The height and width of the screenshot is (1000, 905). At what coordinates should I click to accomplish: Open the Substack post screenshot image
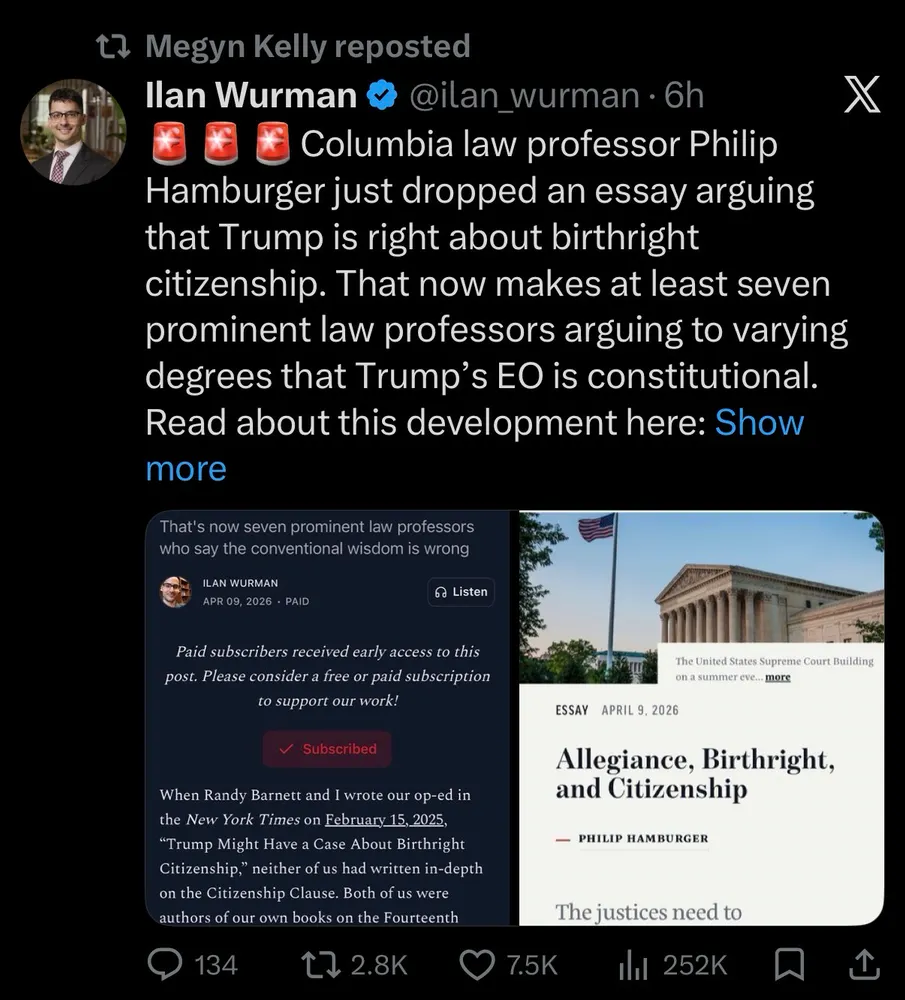[328, 718]
